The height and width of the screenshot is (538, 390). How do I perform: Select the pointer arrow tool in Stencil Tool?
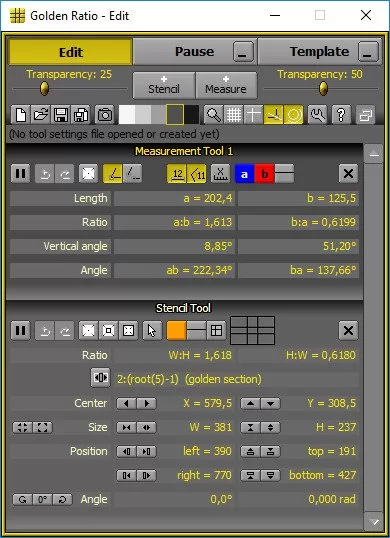[x=152, y=330]
